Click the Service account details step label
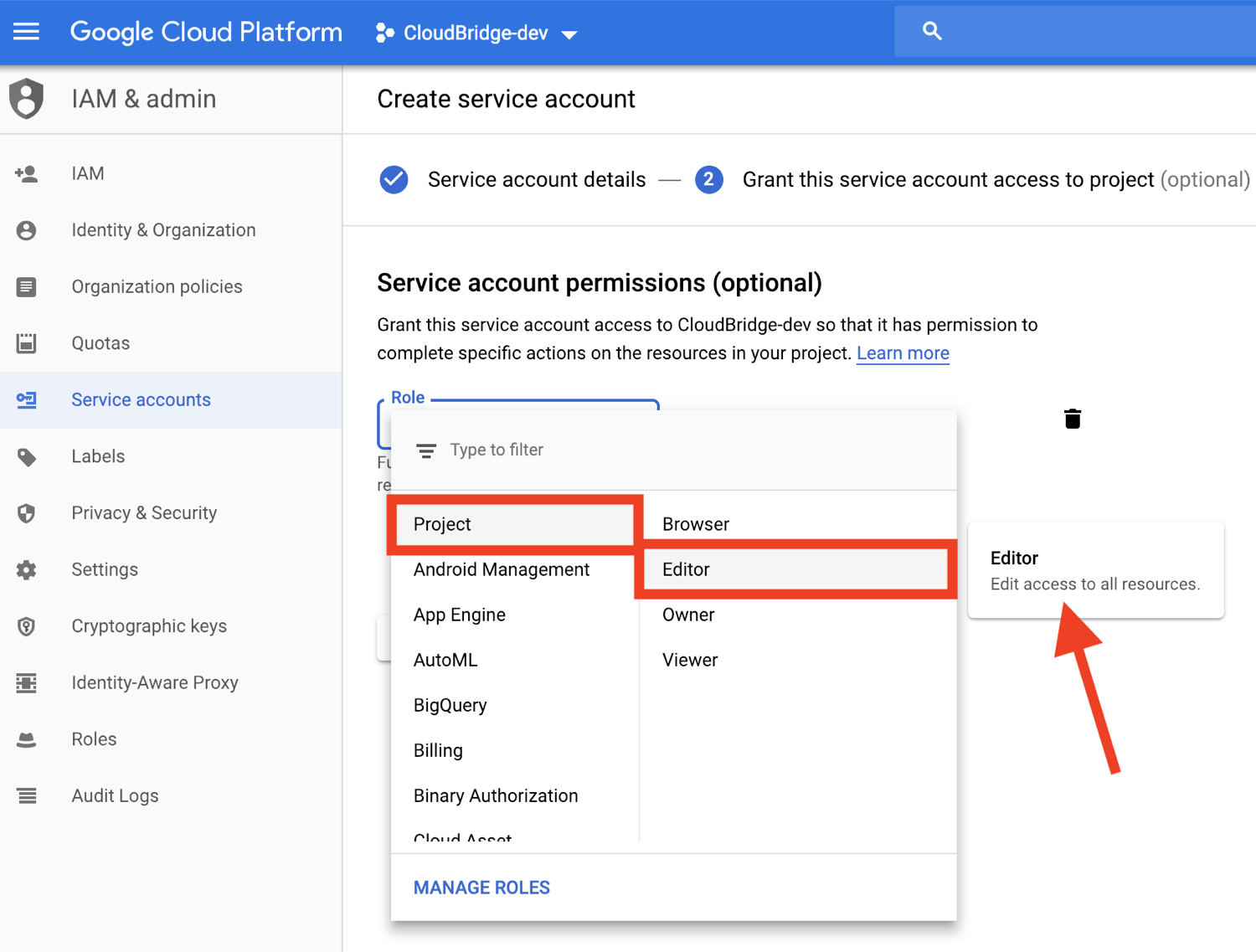 click(537, 180)
